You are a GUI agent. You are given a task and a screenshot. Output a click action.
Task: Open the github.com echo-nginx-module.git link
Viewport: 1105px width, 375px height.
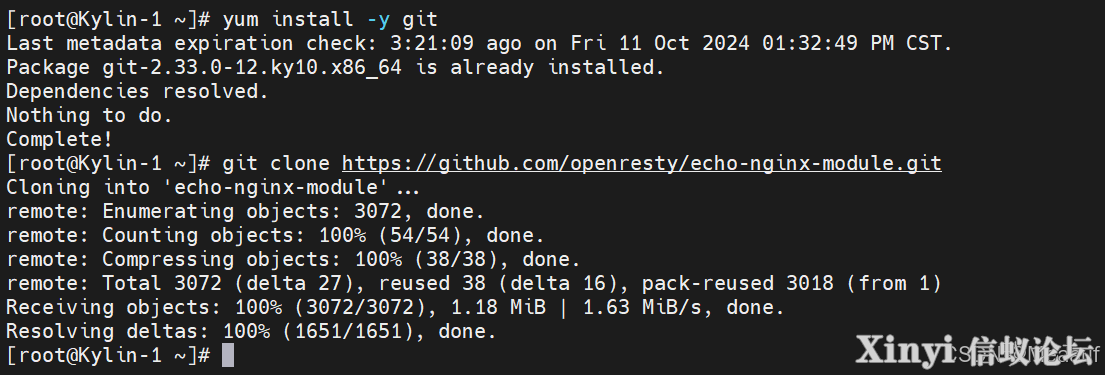point(641,164)
